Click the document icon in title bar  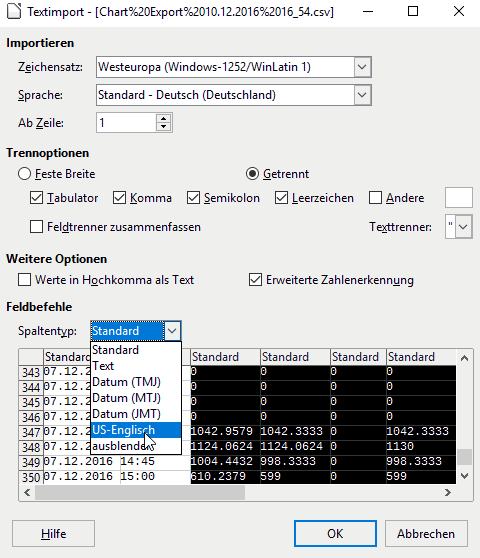tap(14, 11)
